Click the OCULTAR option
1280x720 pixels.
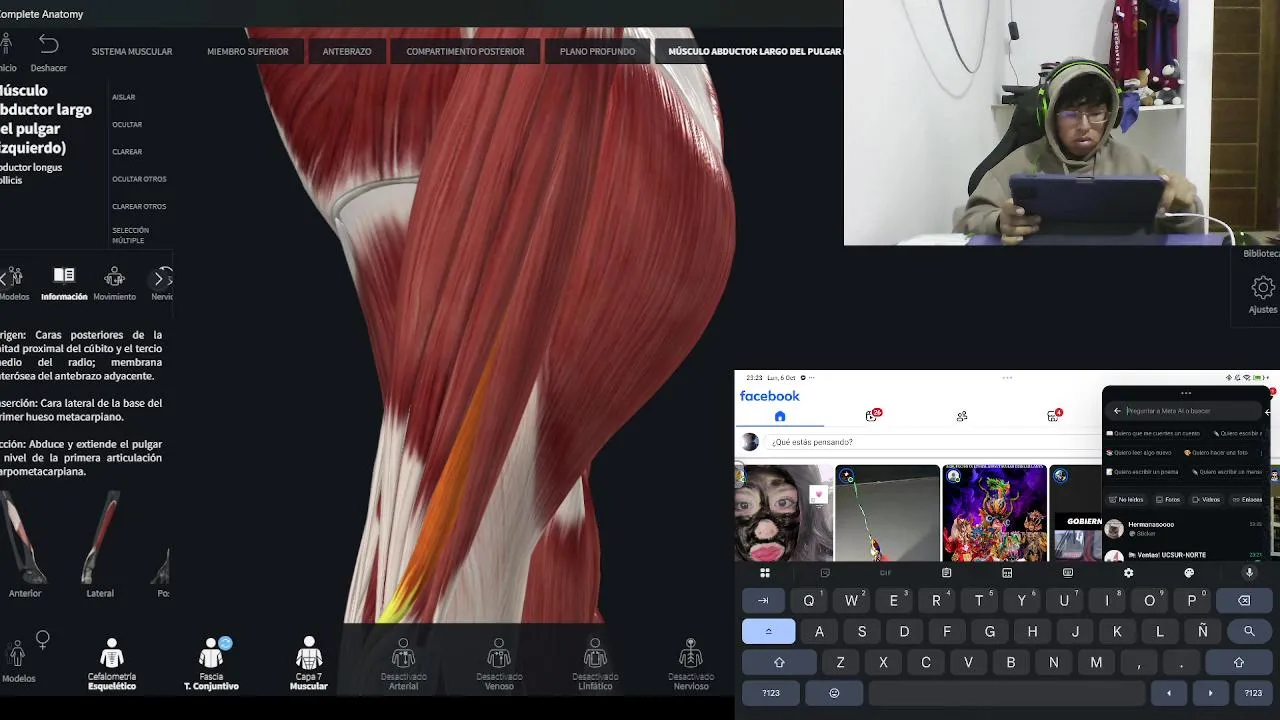pos(127,125)
